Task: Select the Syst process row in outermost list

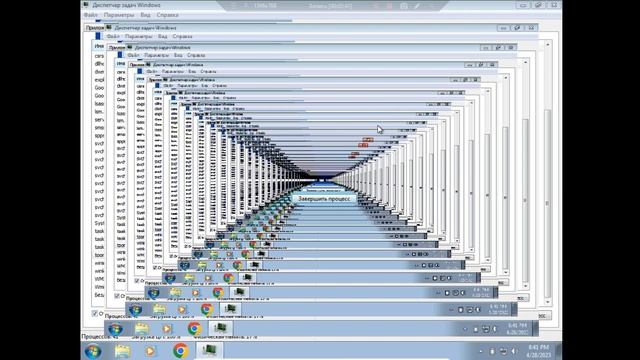Action: (x=99, y=223)
